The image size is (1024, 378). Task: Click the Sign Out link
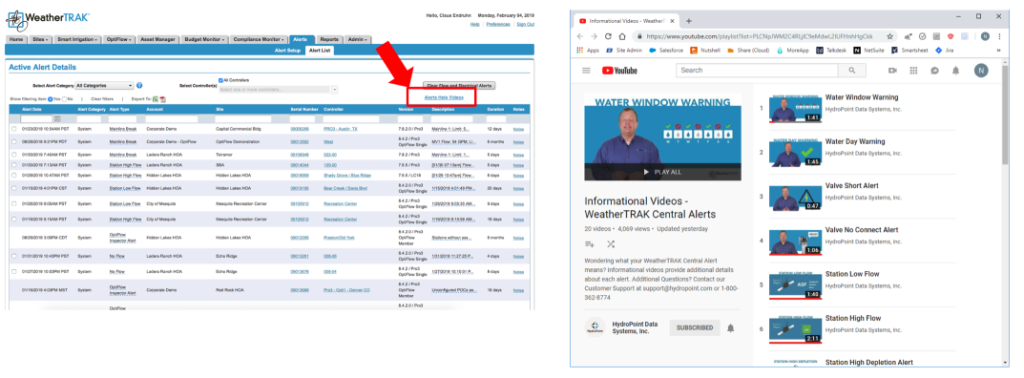(525, 24)
